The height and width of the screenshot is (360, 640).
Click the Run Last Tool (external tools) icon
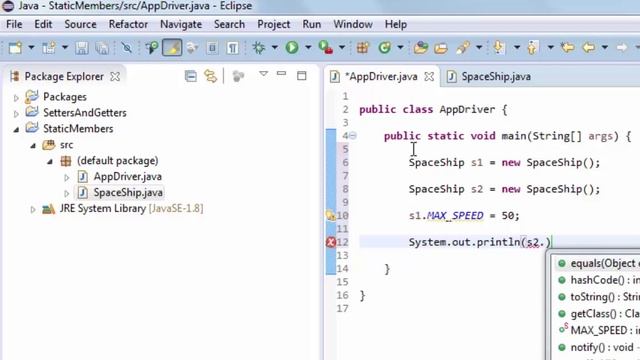point(325,48)
